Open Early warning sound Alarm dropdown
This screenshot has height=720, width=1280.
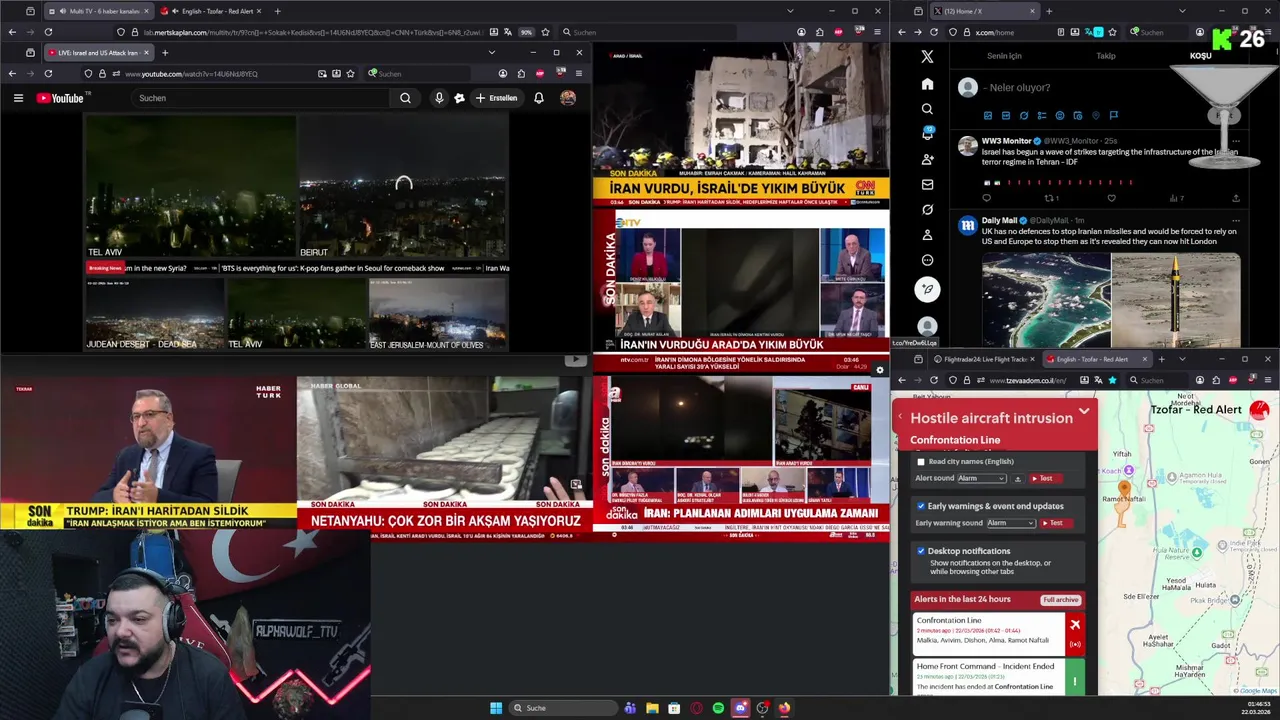(1010, 523)
